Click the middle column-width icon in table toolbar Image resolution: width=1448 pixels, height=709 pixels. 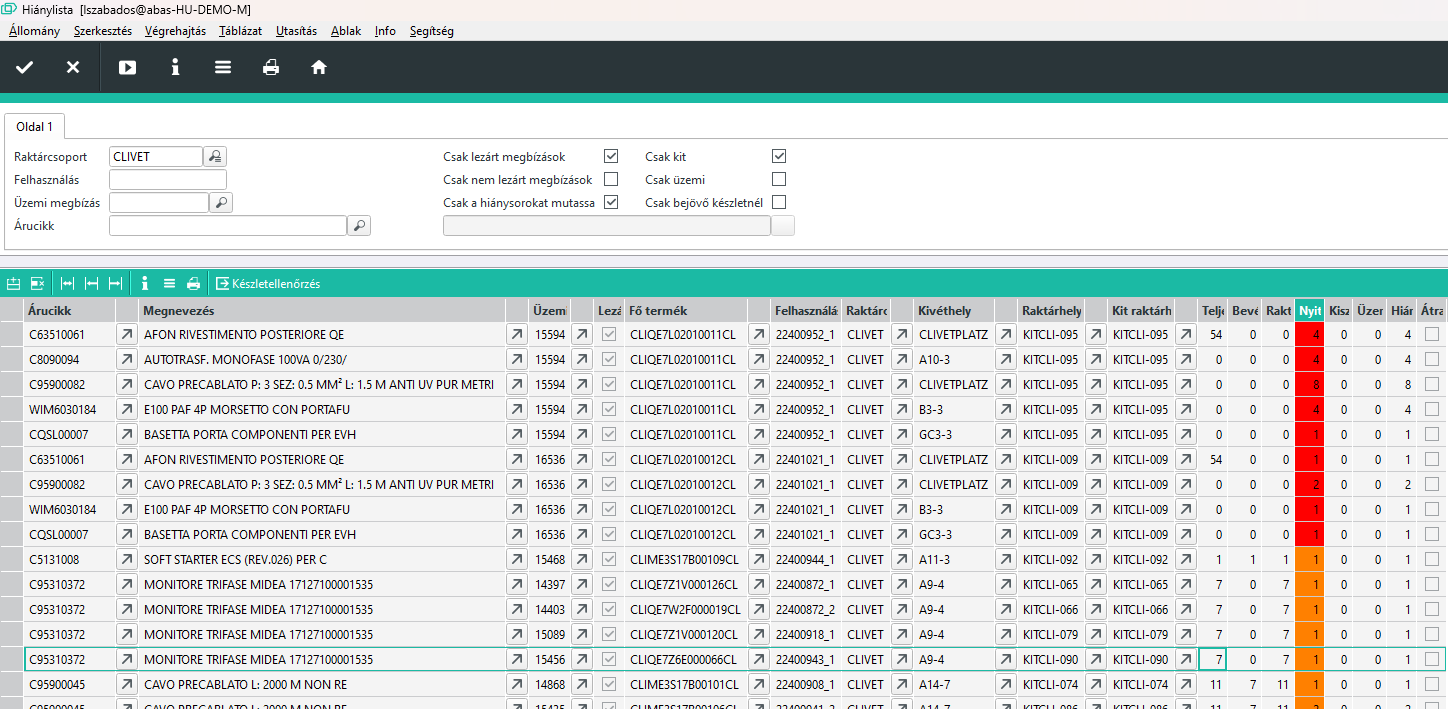coord(91,284)
